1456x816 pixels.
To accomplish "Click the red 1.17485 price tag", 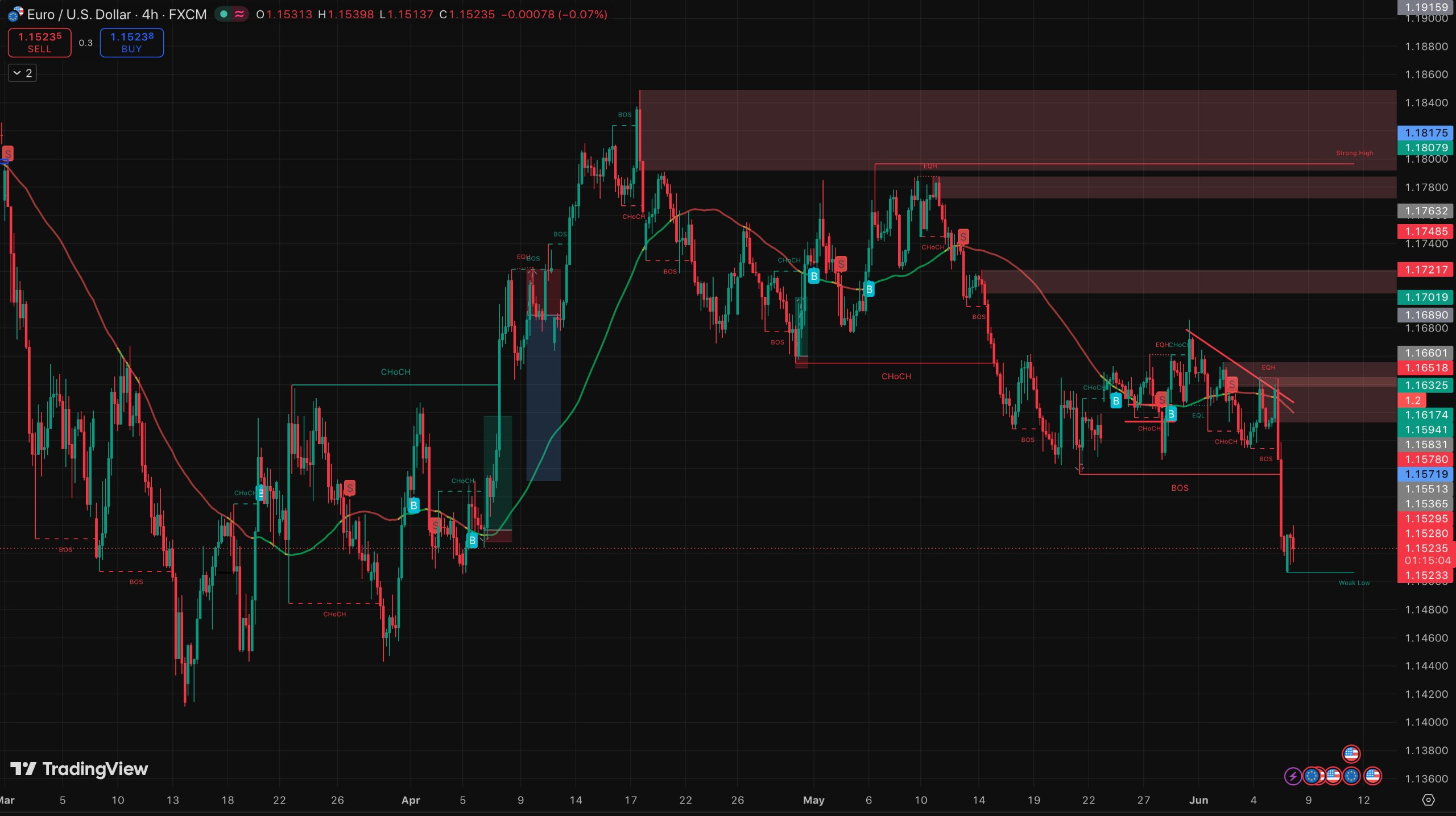I will click(1426, 231).
